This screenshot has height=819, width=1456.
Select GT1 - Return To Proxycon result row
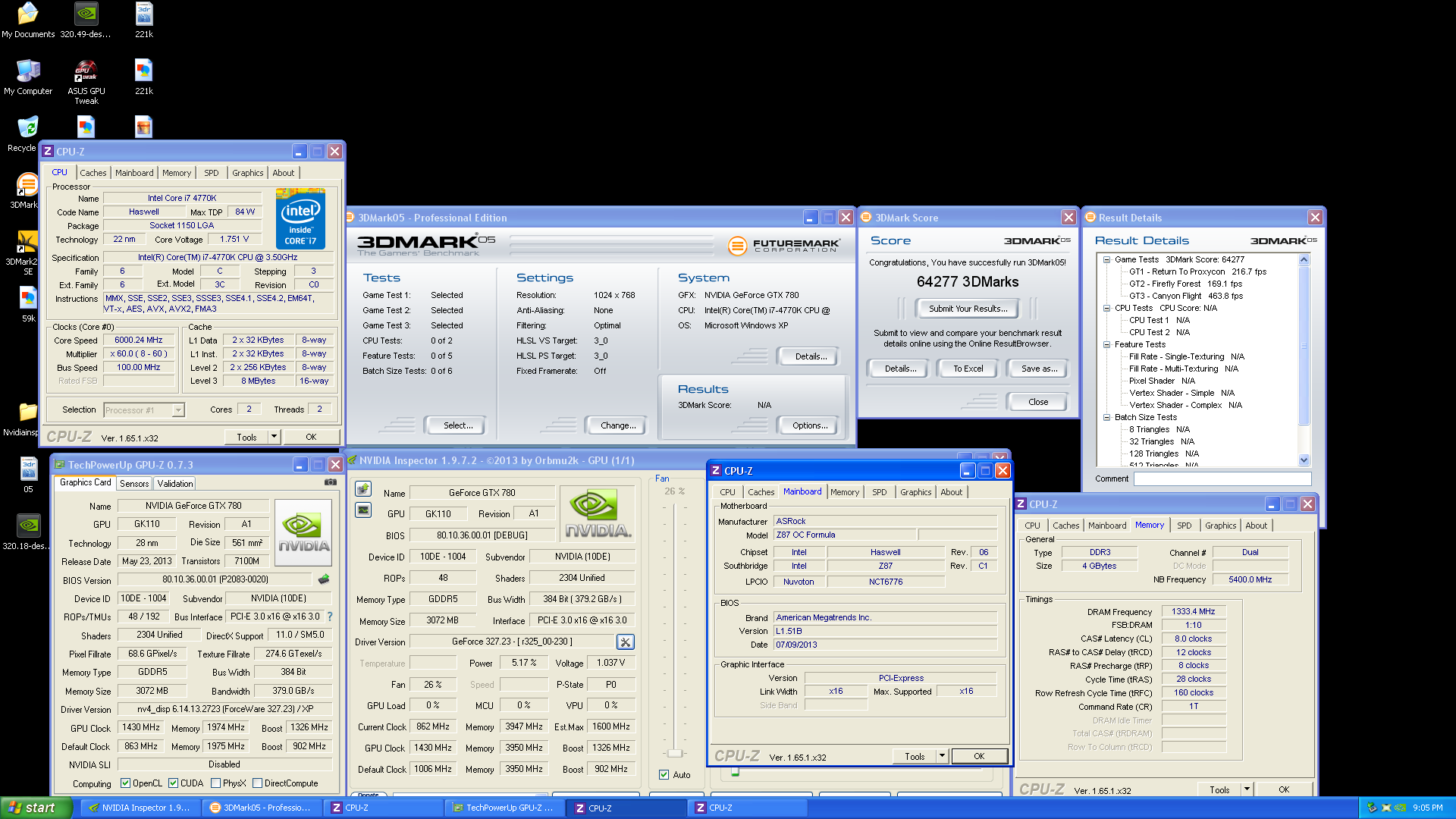click(x=1197, y=271)
